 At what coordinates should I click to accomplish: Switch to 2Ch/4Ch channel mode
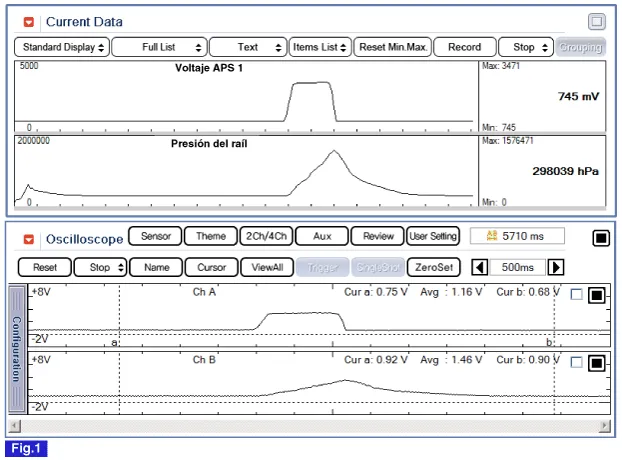(265, 237)
